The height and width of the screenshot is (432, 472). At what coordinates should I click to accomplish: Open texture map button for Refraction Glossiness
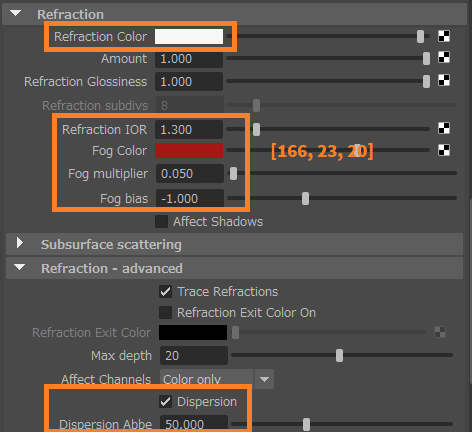click(444, 80)
